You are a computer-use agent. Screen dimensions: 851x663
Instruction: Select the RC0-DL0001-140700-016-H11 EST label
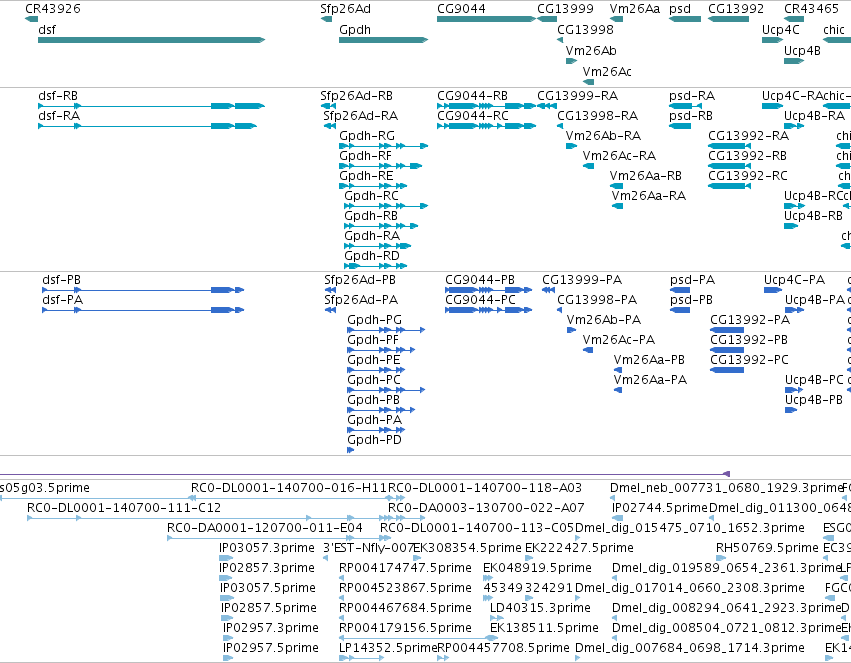coord(289,488)
